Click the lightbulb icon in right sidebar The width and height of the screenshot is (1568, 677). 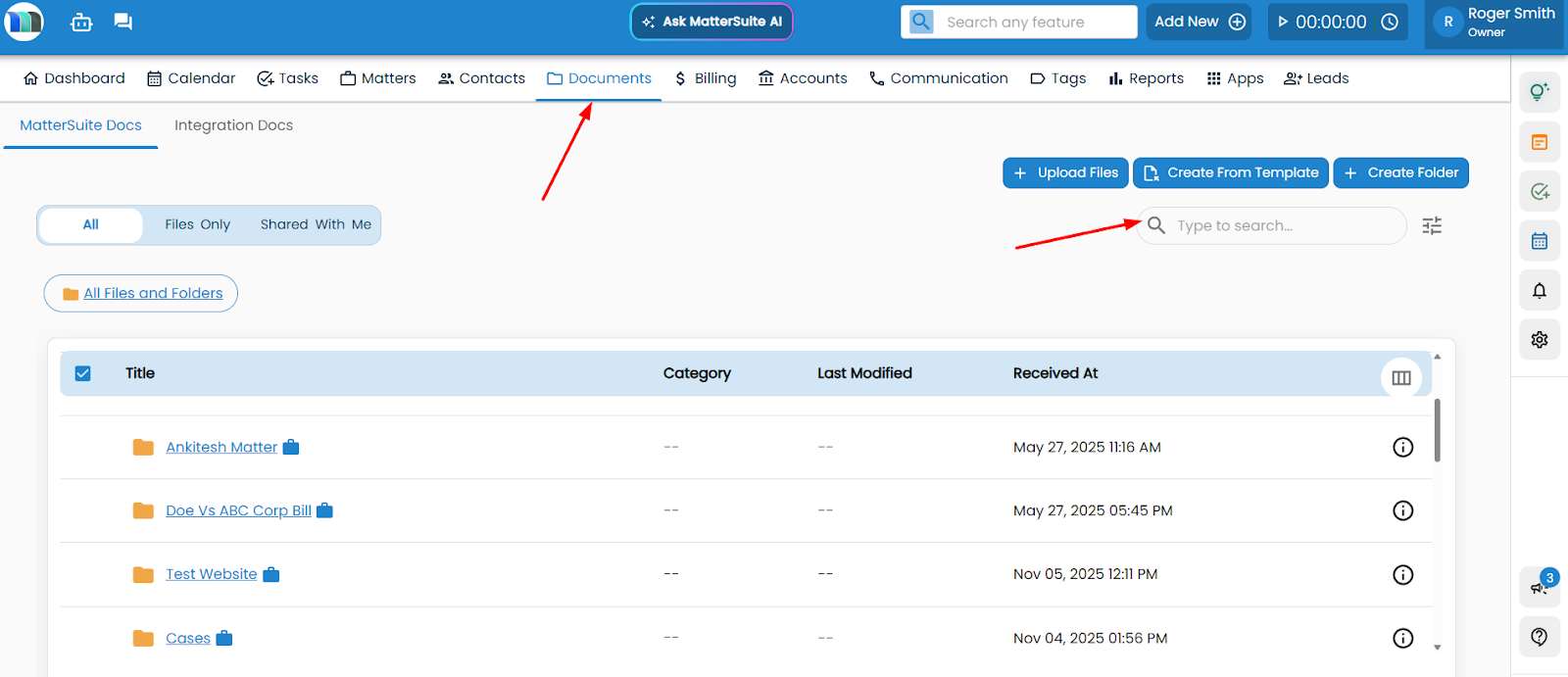[1539, 92]
